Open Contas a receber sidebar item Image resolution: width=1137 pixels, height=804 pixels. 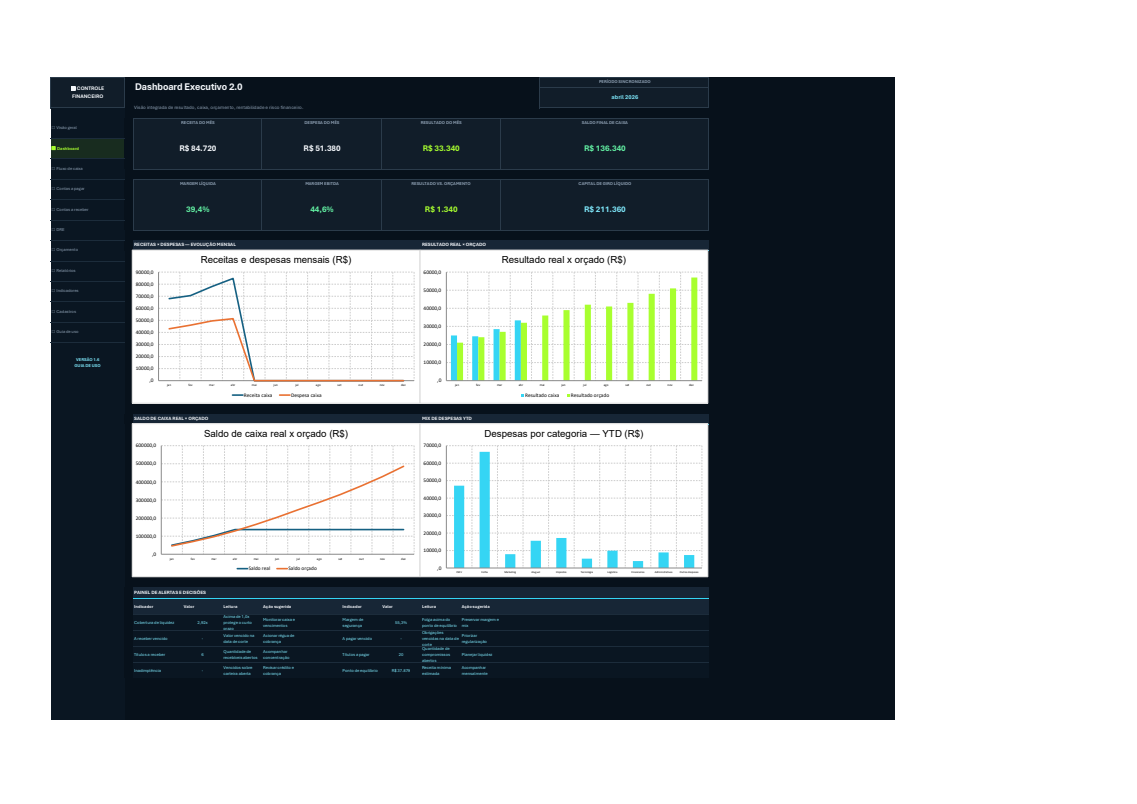tap(87, 210)
